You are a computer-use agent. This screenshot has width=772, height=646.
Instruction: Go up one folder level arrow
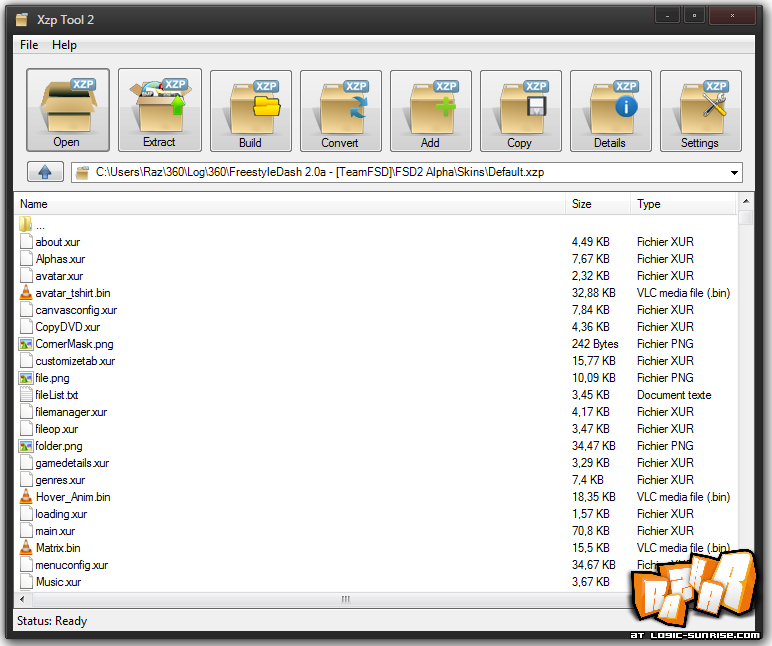[45, 172]
